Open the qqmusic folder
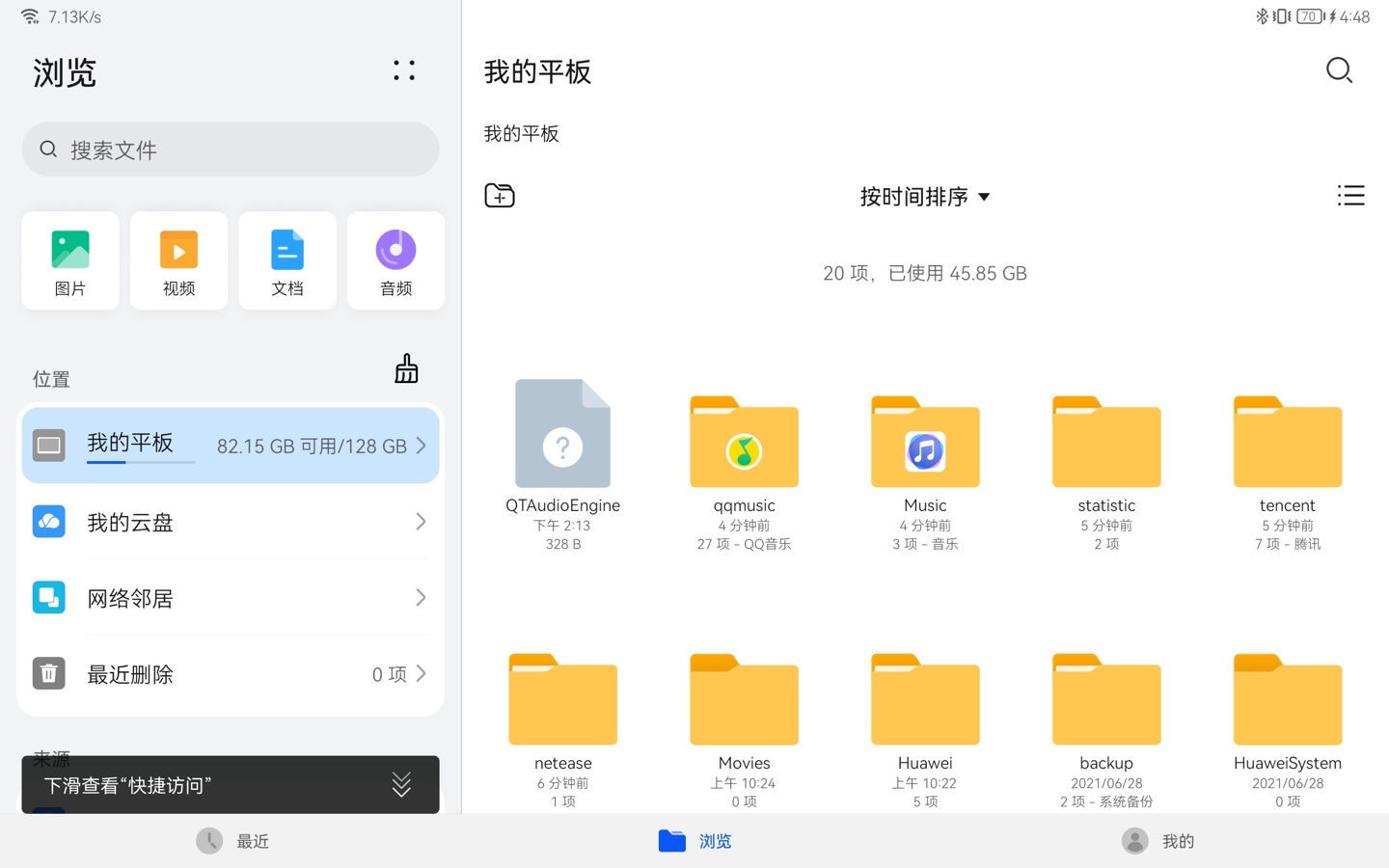Image resolution: width=1389 pixels, height=868 pixels. pyautogui.click(x=743, y=444)
